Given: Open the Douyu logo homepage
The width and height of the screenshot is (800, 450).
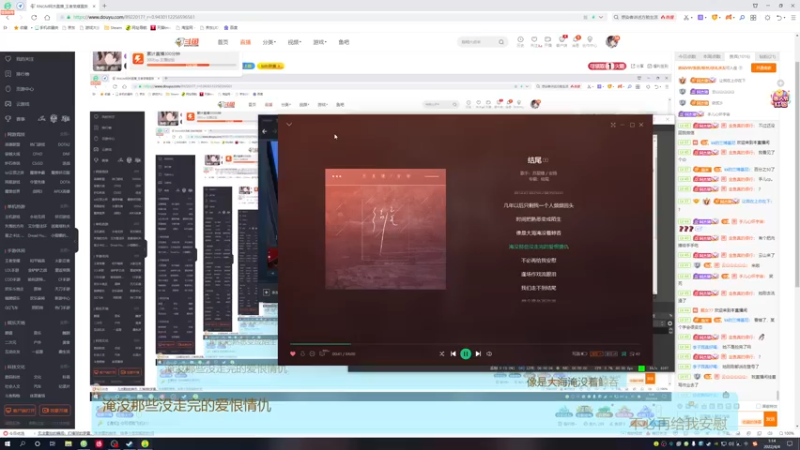Looking at the screenshot, I should [x=187, y=42].
